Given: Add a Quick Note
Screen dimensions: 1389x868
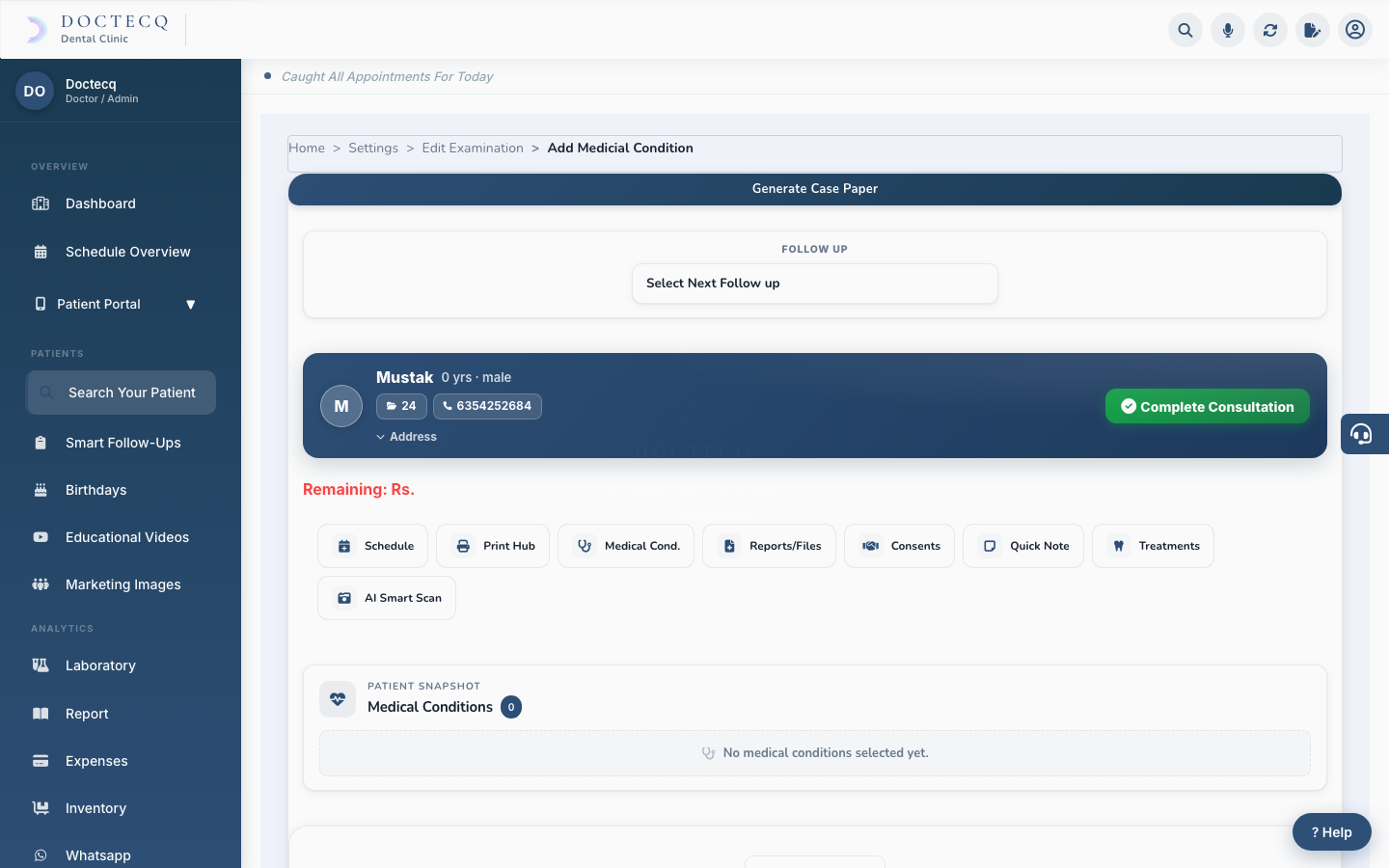Looking at the screenshot, I should coord(1023,546).
